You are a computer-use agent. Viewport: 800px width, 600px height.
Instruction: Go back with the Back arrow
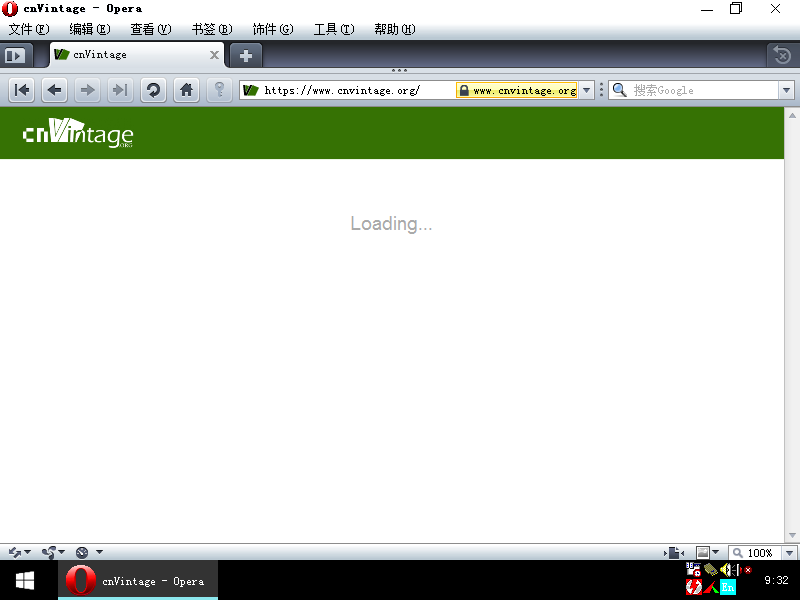click(54, 90)
